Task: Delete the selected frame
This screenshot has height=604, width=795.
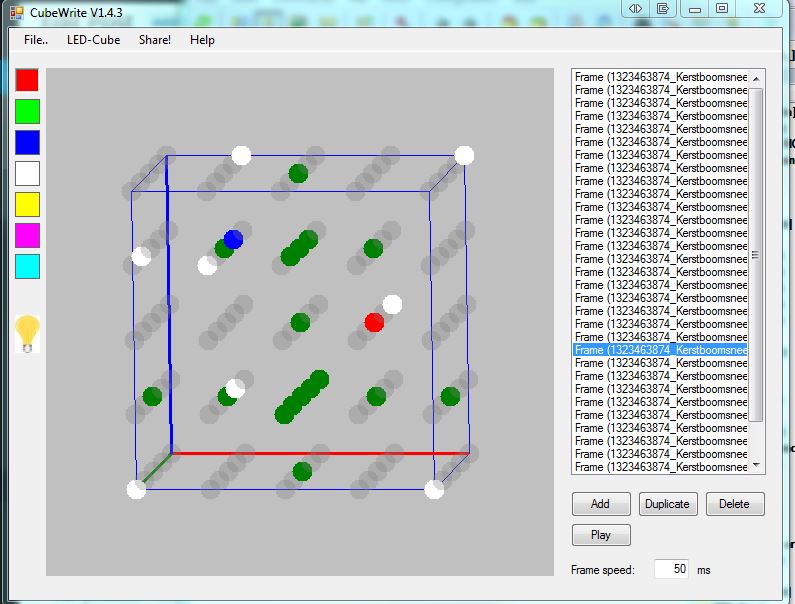Action: click(x=735, y=504)
